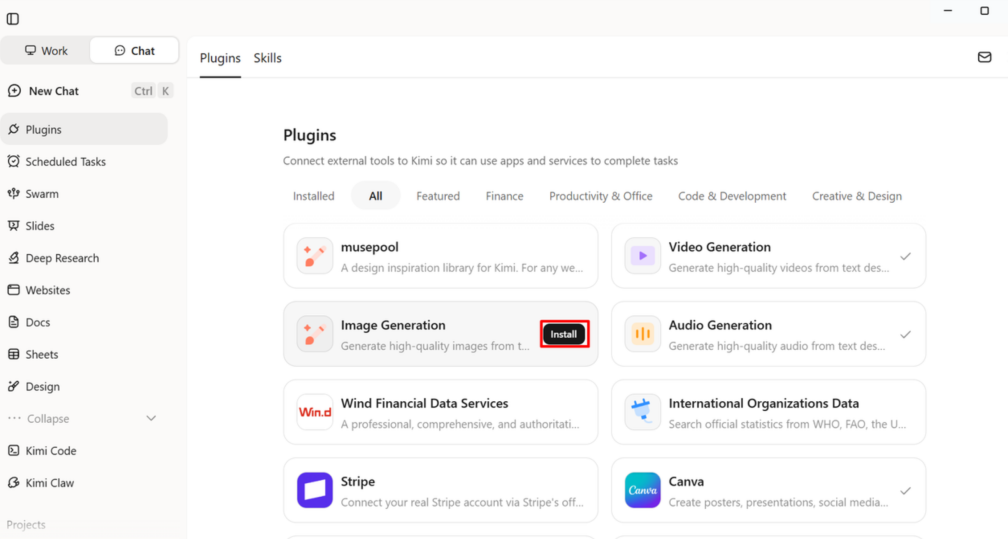
Task: Select the All plugins filter
Action: [x=375, y=196]
